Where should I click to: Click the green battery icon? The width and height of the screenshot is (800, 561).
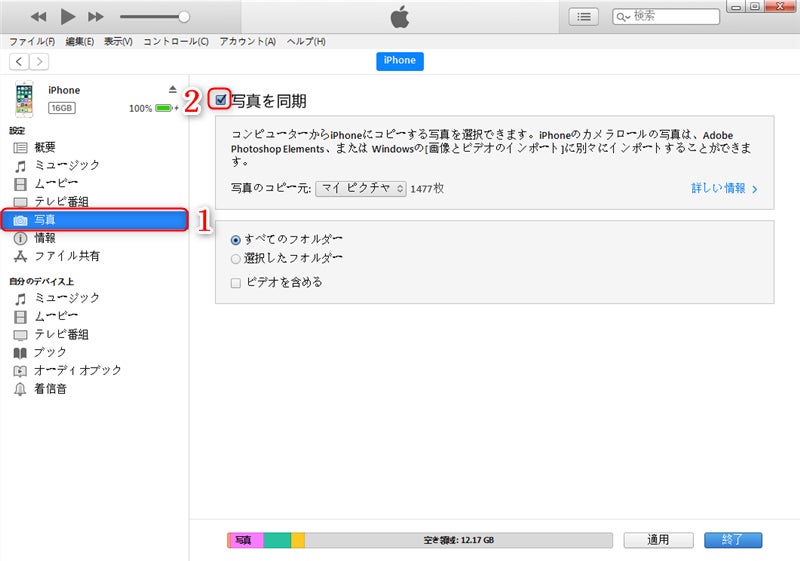(x=163, y=108)
